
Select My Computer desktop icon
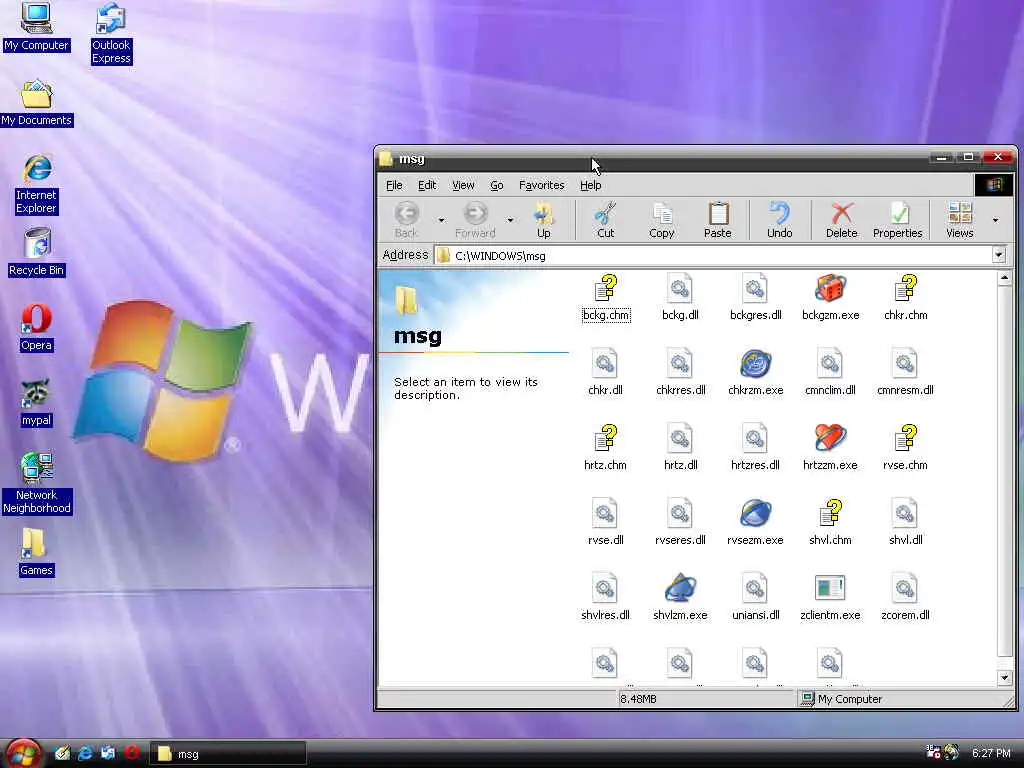pos(36,27)
